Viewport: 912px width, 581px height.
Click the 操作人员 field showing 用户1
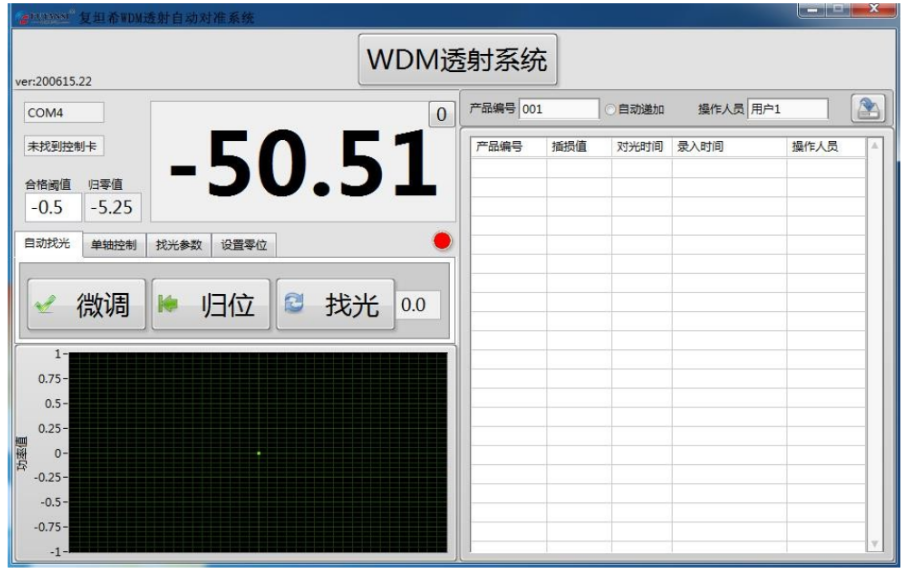click(787, 109)
